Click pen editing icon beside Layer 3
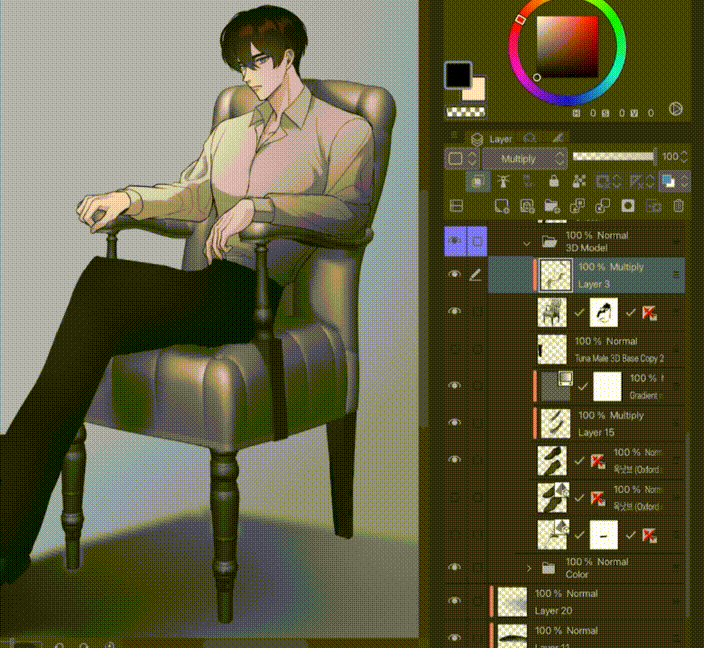Viewport: 704px width, 648px height. pyautogui.click(x=475, y=275)
